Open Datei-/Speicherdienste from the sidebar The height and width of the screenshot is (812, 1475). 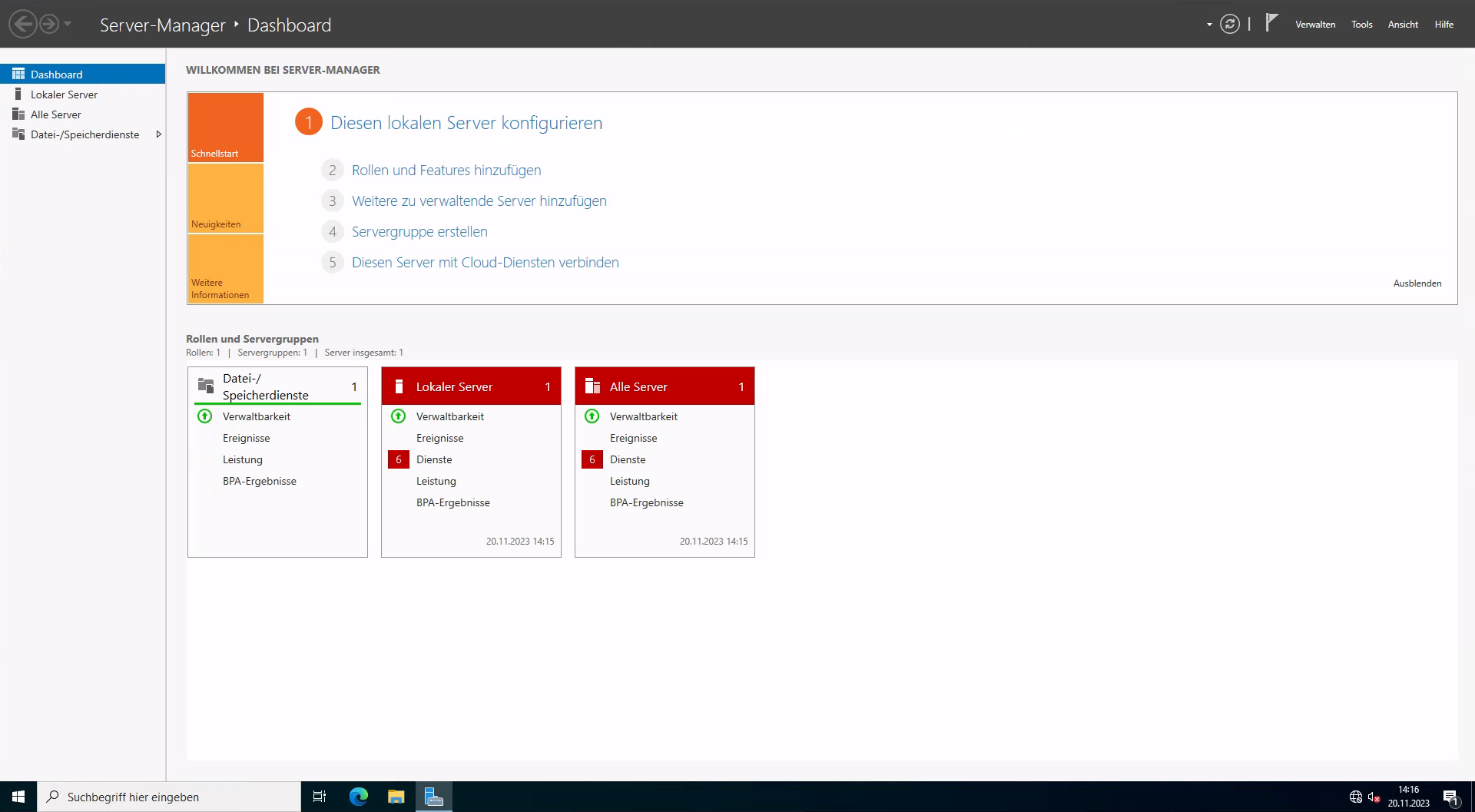[85, 134]
